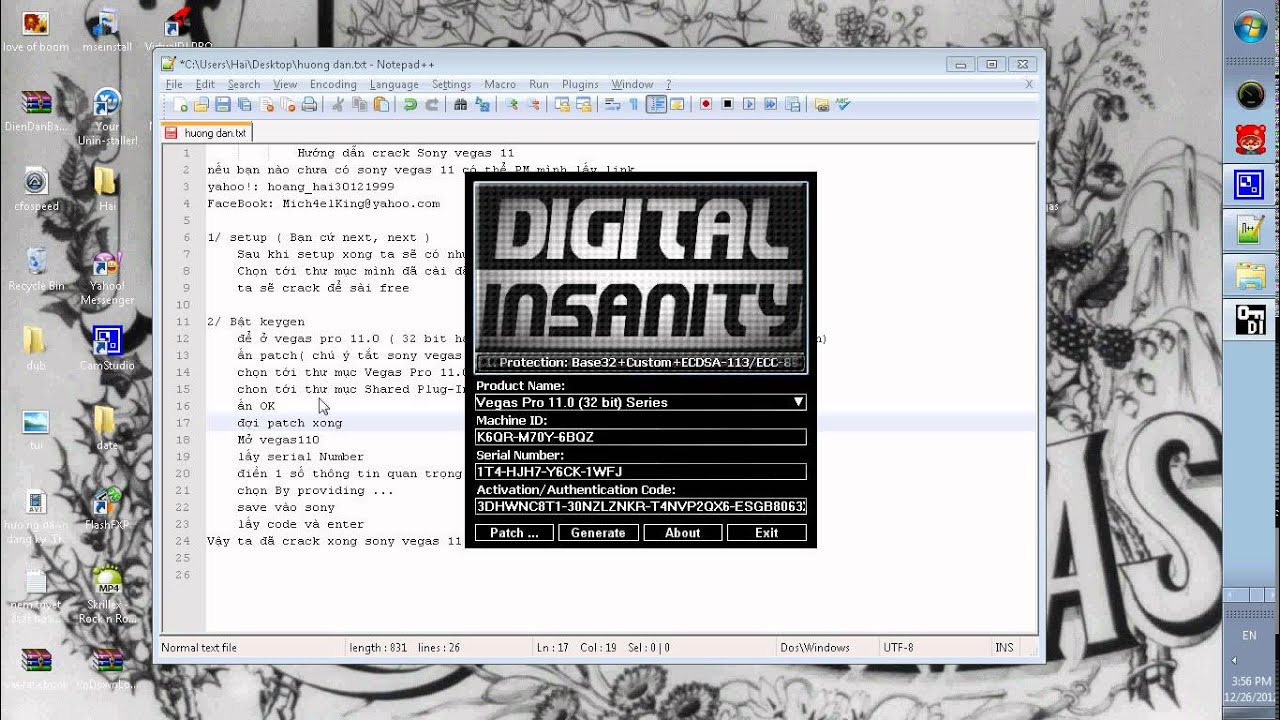Click the Activation/Authentication Code field
Image resolution: width=1280 pixels, height=720 pixels.
[640, 506]
